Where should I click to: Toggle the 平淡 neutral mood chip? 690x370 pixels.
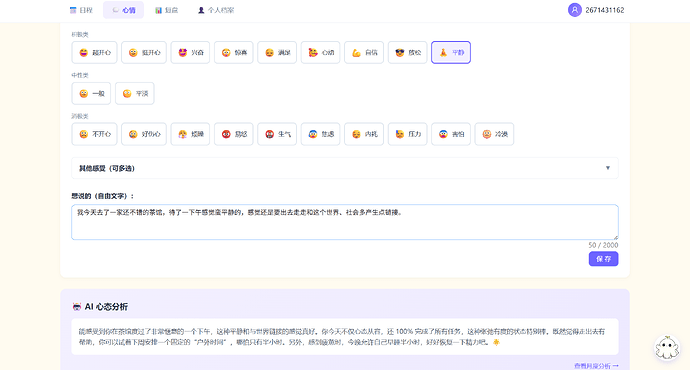pyautogui.click(x=135, y=93)
